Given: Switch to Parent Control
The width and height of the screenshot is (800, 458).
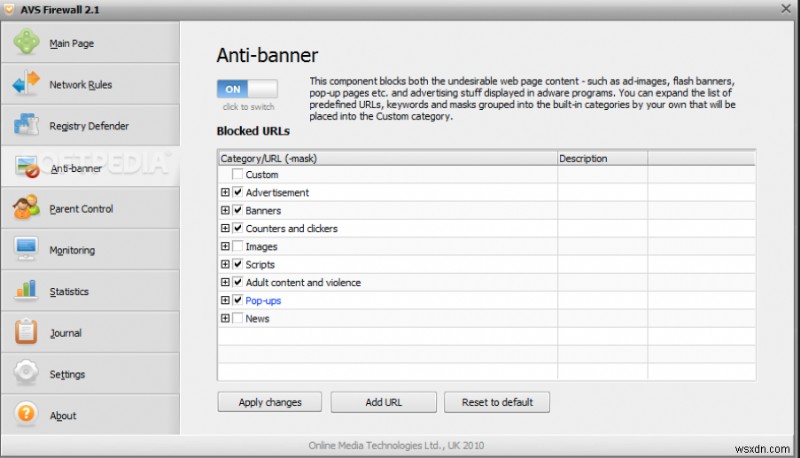Looking at the screenshot, I should coord(90,208).
